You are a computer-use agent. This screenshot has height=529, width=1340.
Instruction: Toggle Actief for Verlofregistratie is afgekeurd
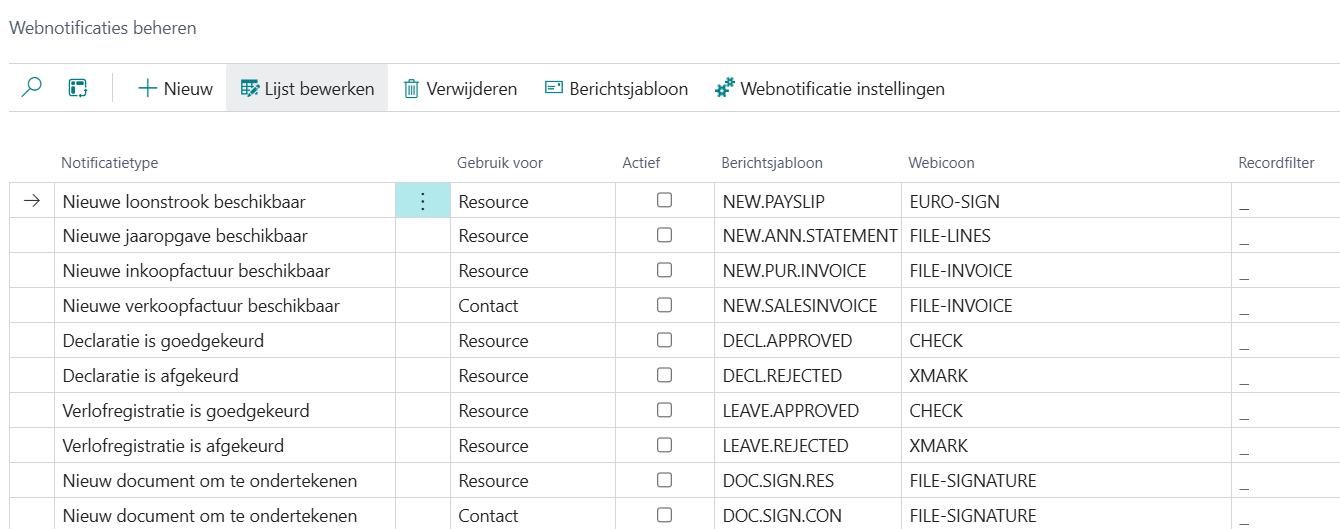click(664, 445)
